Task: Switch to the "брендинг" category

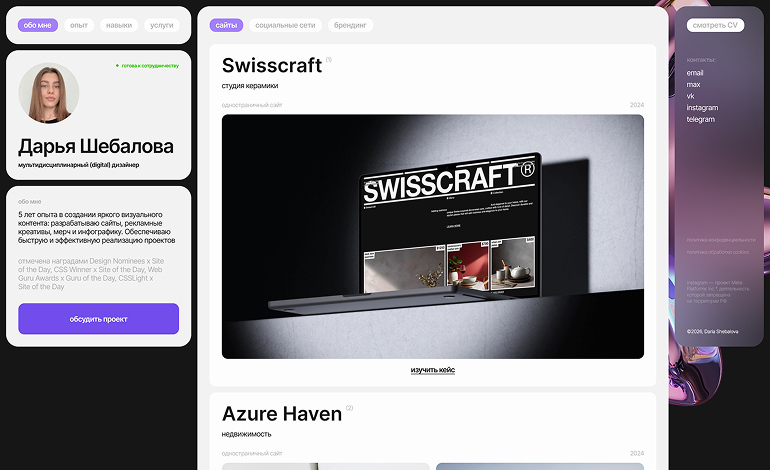Action: click(350, 25)
